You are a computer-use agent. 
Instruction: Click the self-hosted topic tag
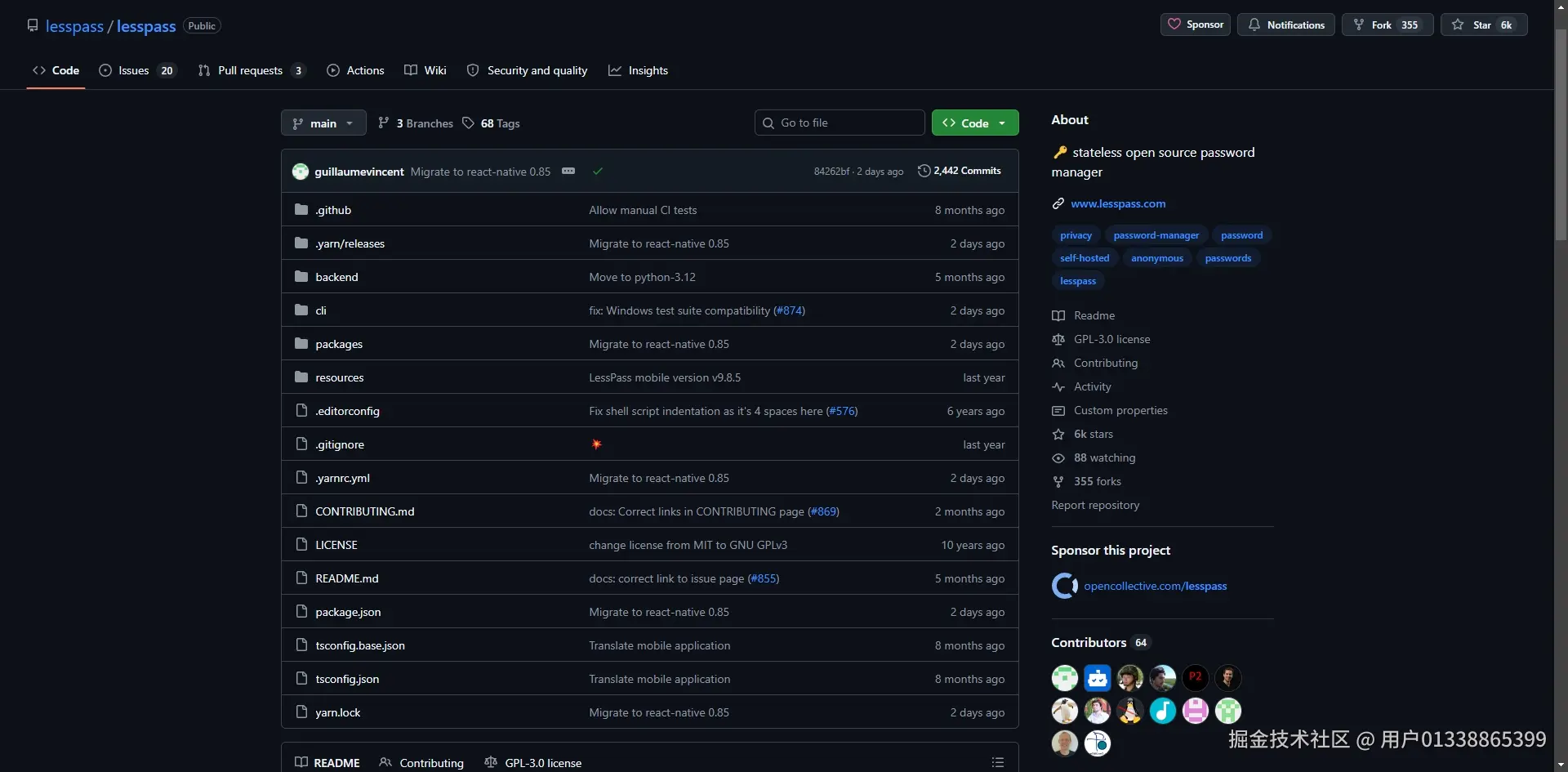[1085, 258]
